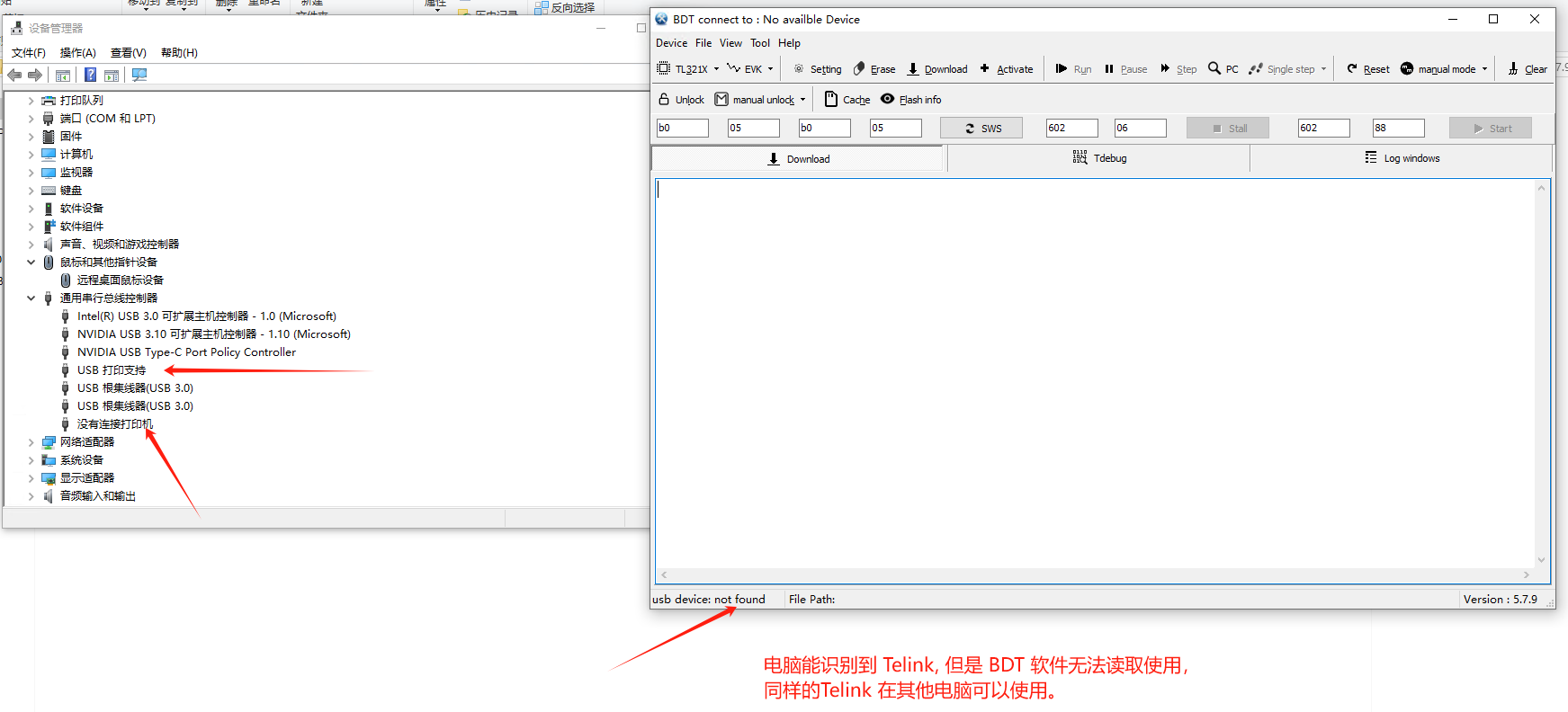Click the Pause toolbar button
This screenshot has width=1568, height=712.
[1125, 69]
